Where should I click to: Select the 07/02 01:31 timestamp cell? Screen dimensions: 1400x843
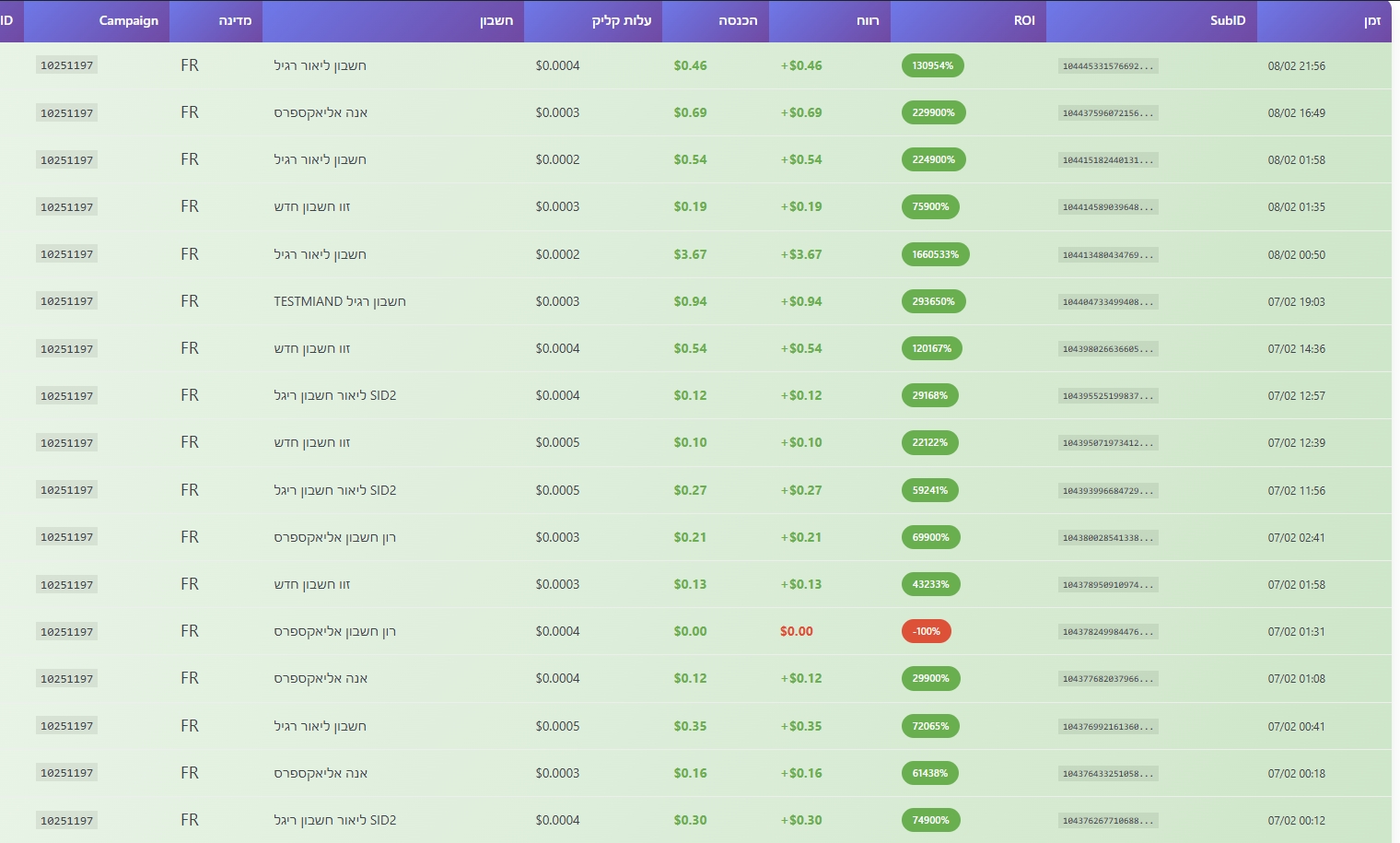pyautogui.click(x=1296, y=631)
